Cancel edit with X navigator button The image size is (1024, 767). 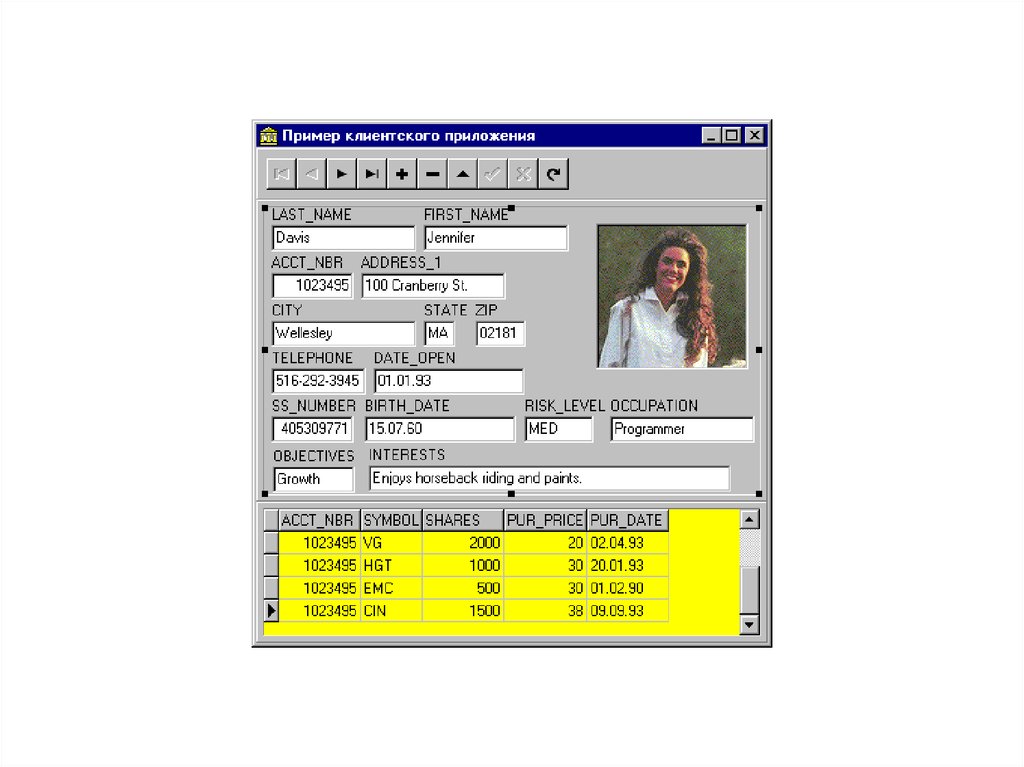[x=522, y=174]
